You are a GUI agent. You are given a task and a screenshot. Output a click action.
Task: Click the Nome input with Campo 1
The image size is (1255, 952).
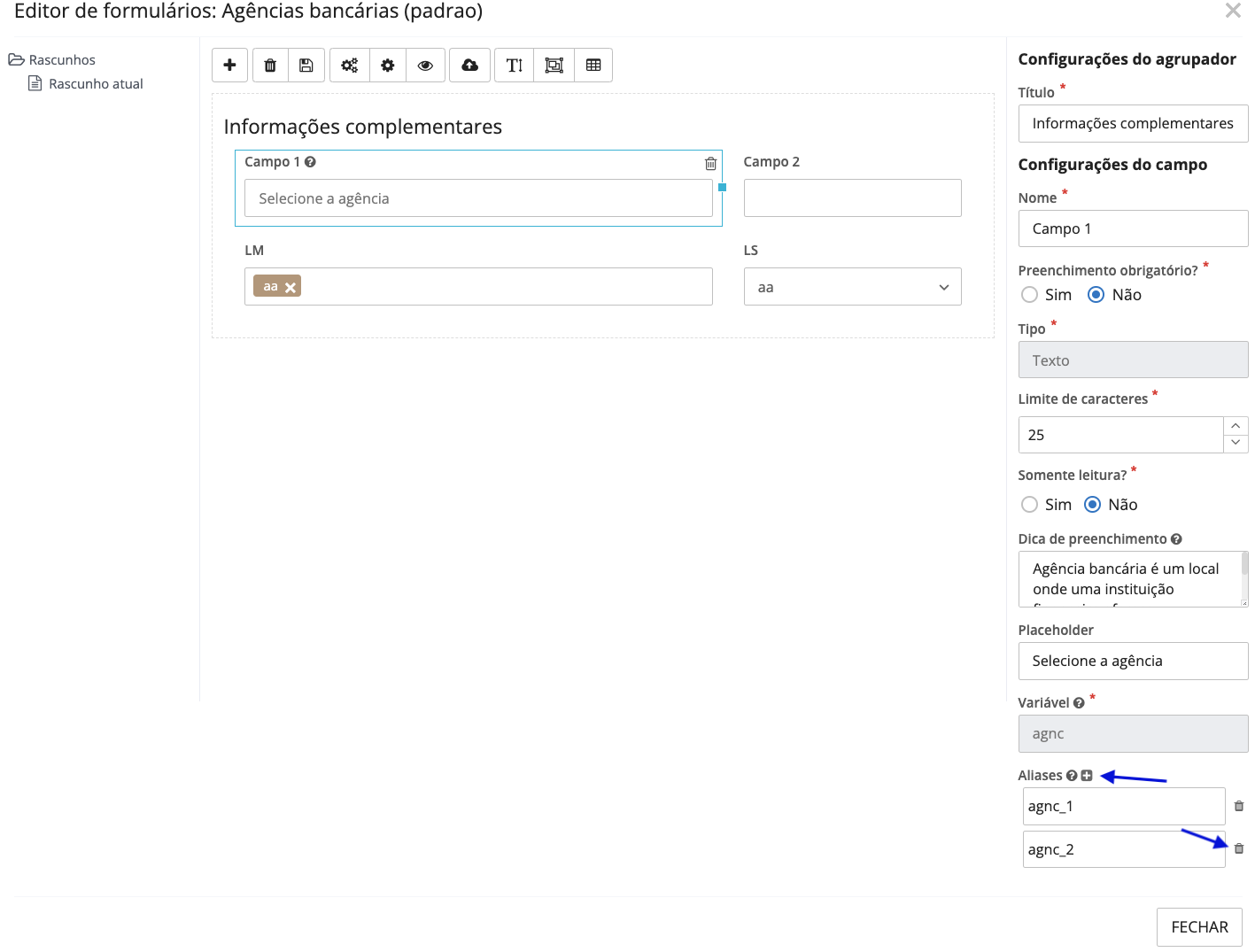tap(1133, 228)
